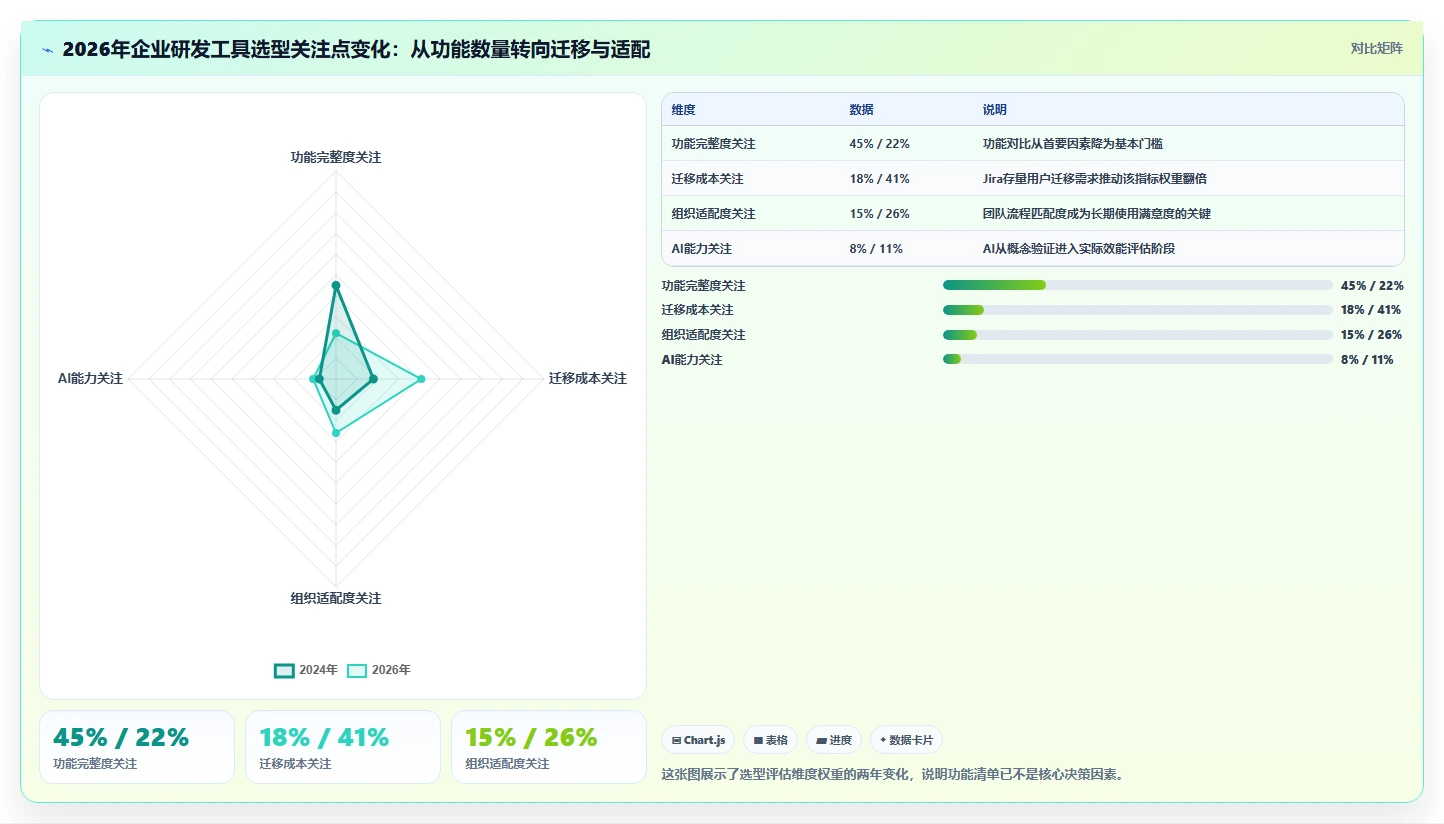The height and width of the screenshot is (824, 1444).
Task: Click the AI能力关注 progress bar
Action: click(1138, 359)
